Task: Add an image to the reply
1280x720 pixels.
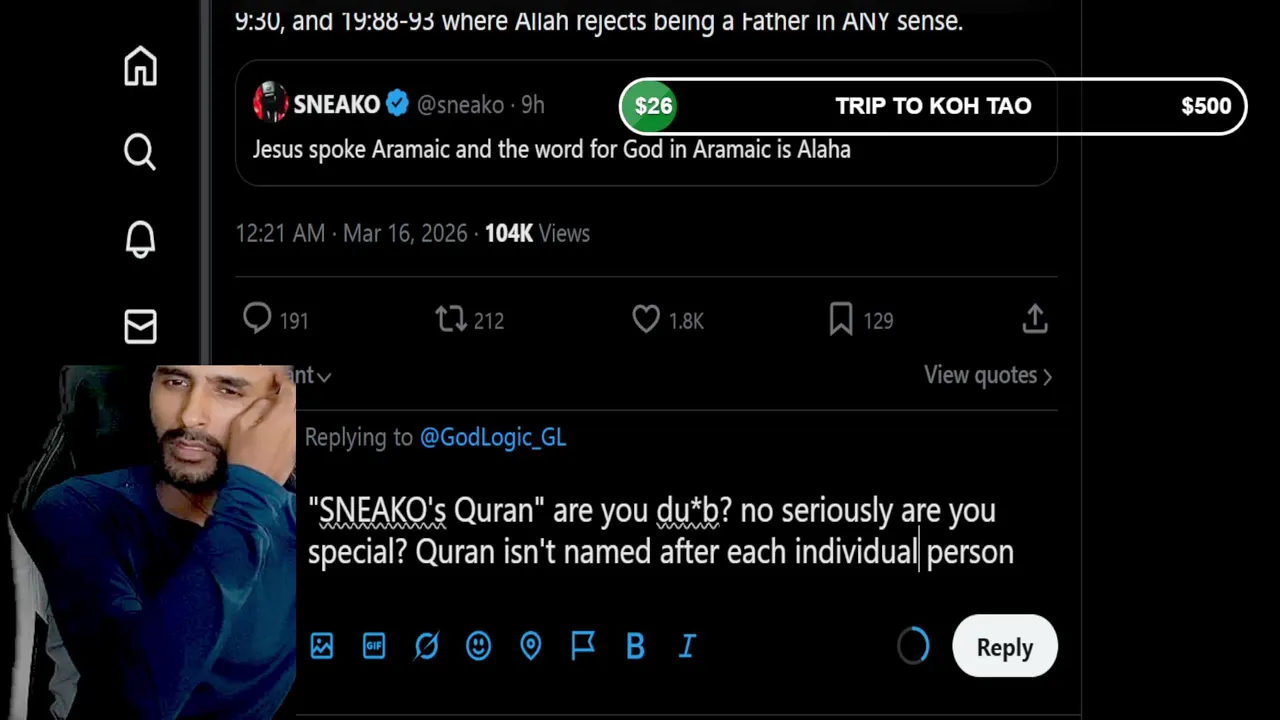Action: (322, 646)
